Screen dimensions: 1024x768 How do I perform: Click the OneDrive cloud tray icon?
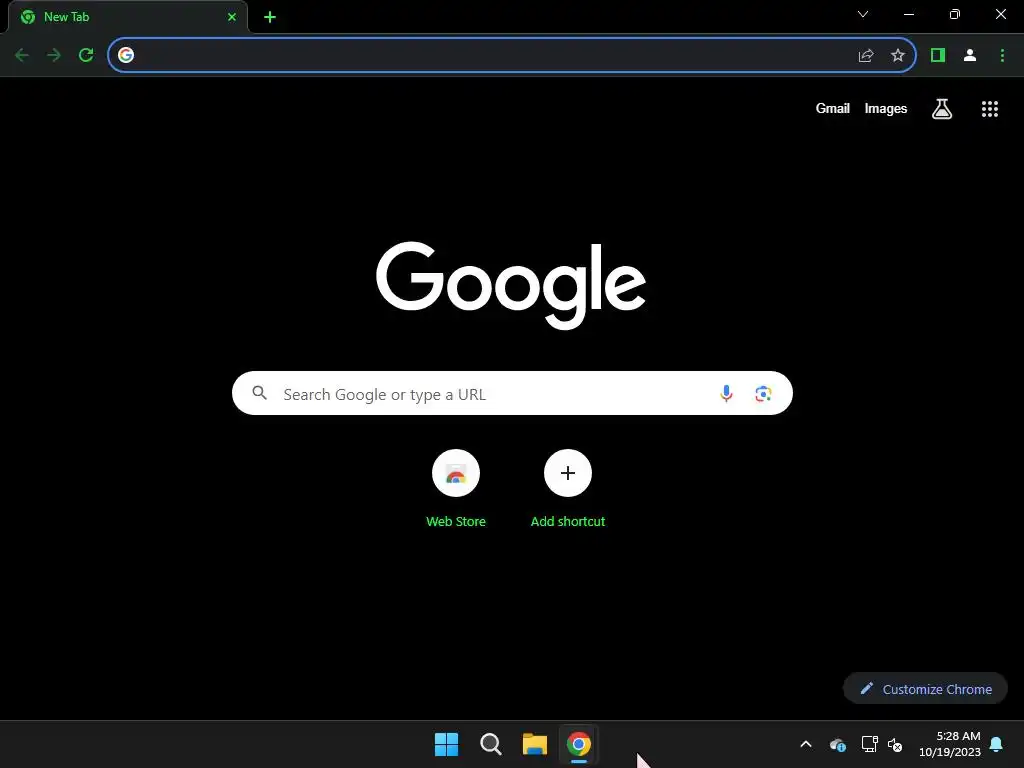(838, 744)
